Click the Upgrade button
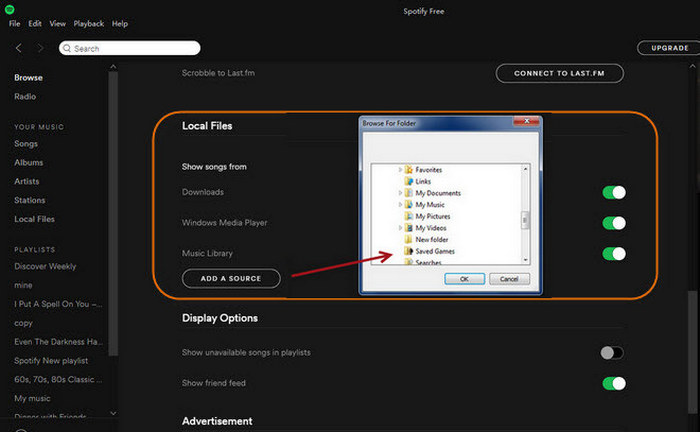Image resolution: width=700 pixels, height=432 pixels. point(669,48)
